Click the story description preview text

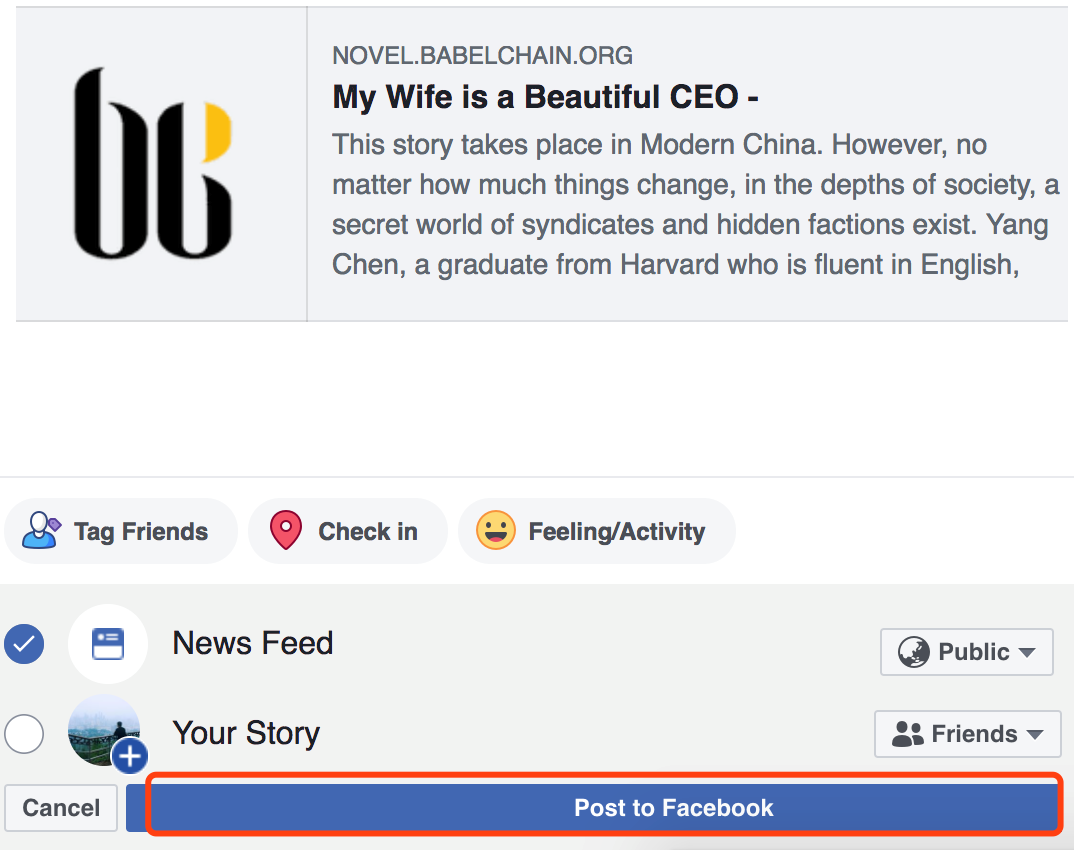pyautogui.click(x=690, y=205)
